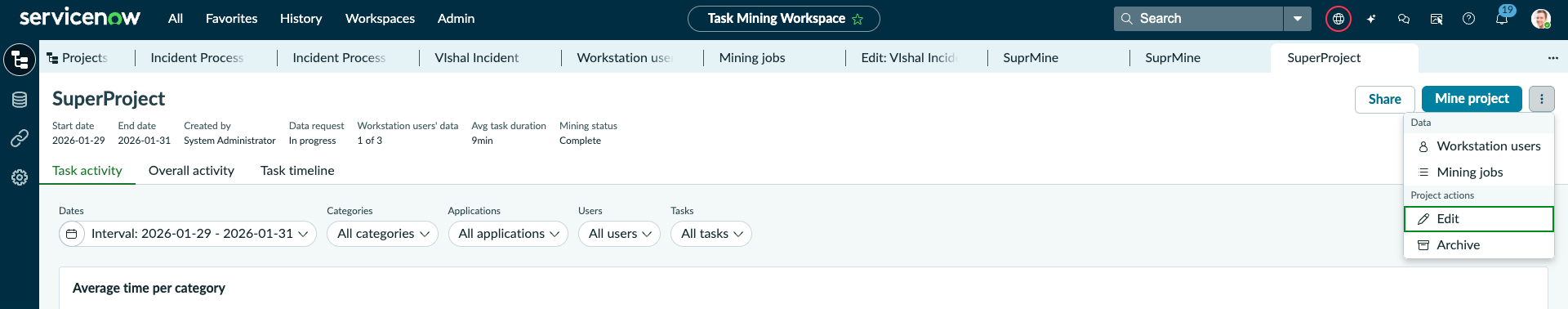This screenshot has width=1568, height=309.
Task: Click the Average time per category heading
Action: pyautogui.click(x=149, y=289)
